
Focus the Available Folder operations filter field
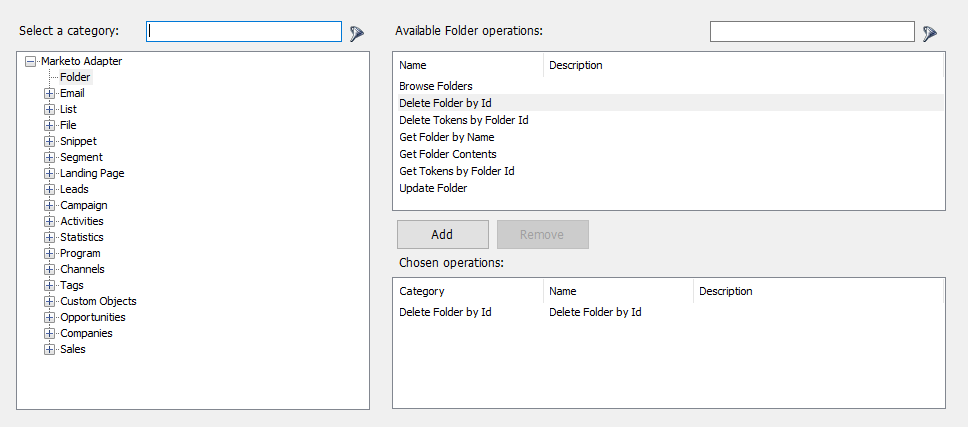point(811,32)
